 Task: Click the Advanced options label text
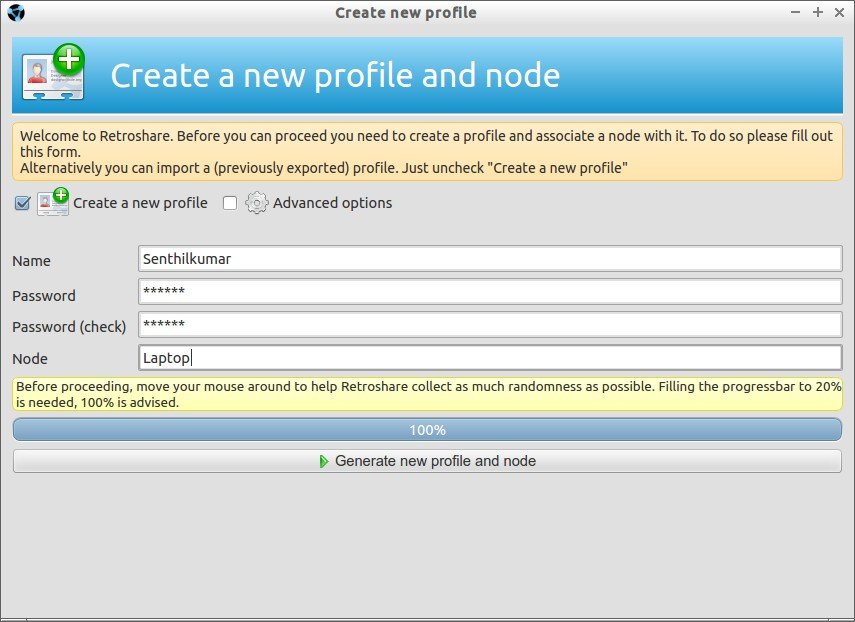point(333,203)
